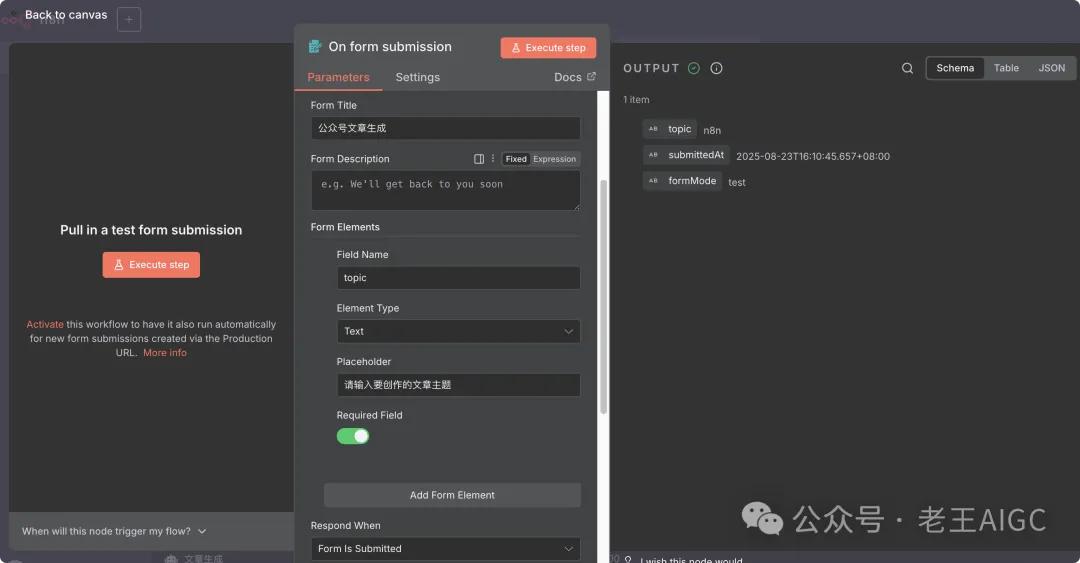Click the submittedAt field pill in output
This screenshot has height=563, width=1080.
(x=686, y=155)
